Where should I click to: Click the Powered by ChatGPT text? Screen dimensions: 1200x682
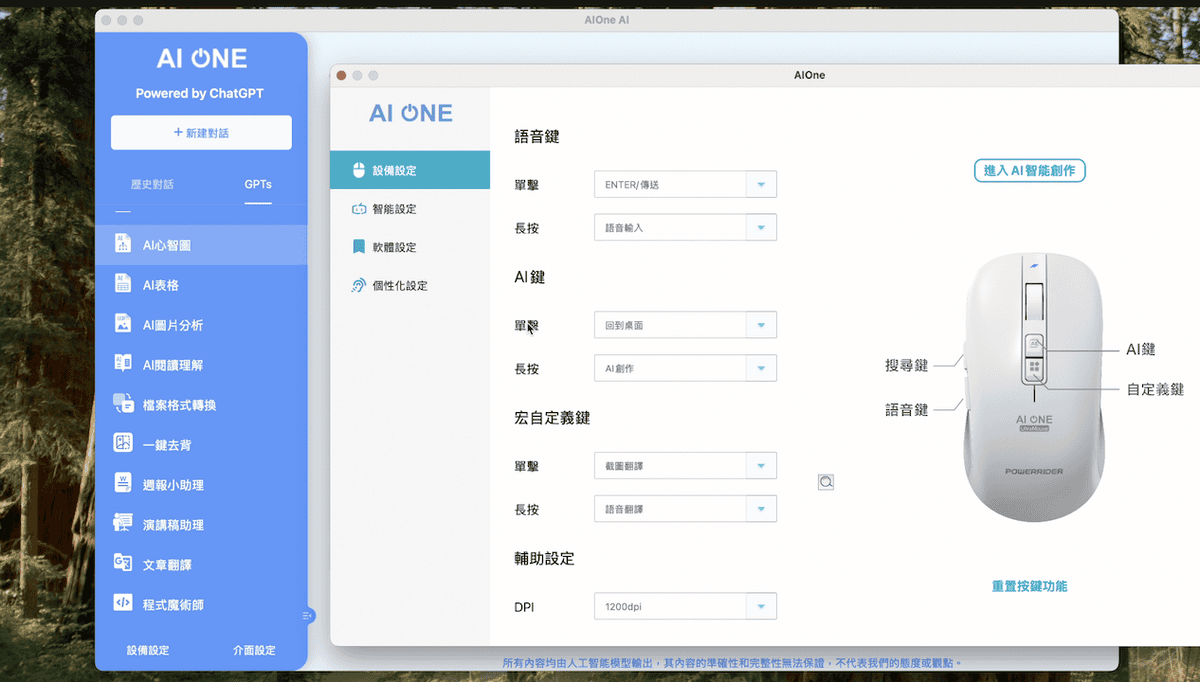point(200,93)
